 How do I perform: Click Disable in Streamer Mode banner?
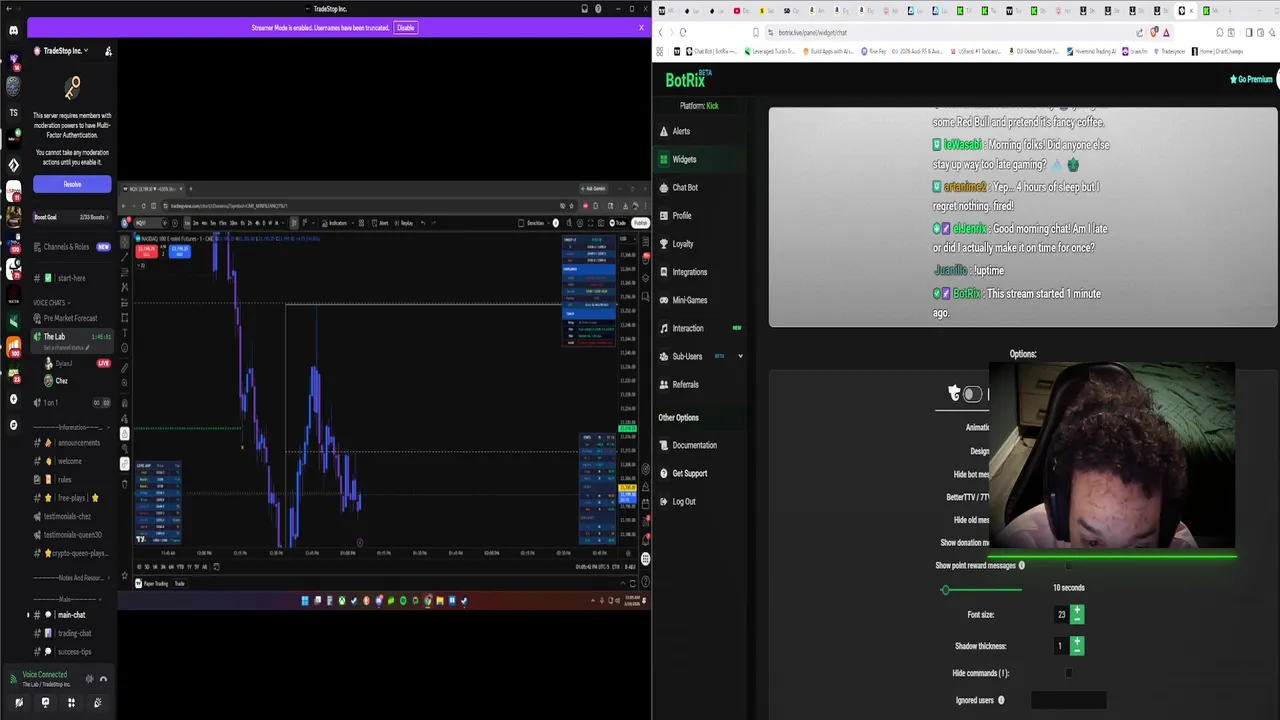coord(405,28)
